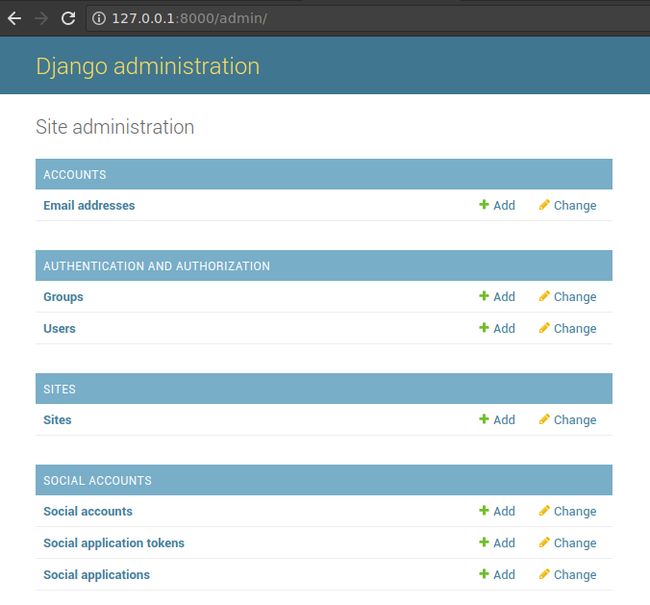Open the Django administration header link

point(148,66)
